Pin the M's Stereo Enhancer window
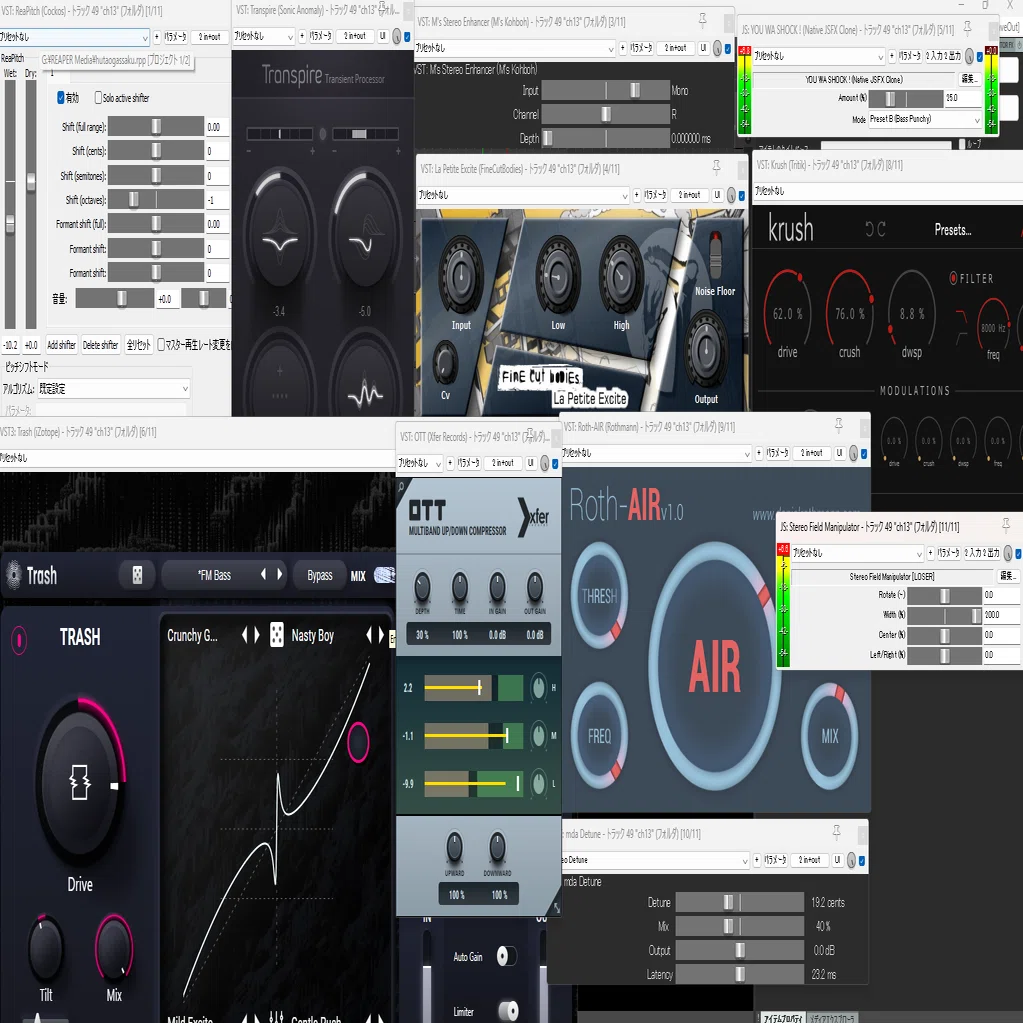This screenshot has width=1023, height=1023. (703, 21)
